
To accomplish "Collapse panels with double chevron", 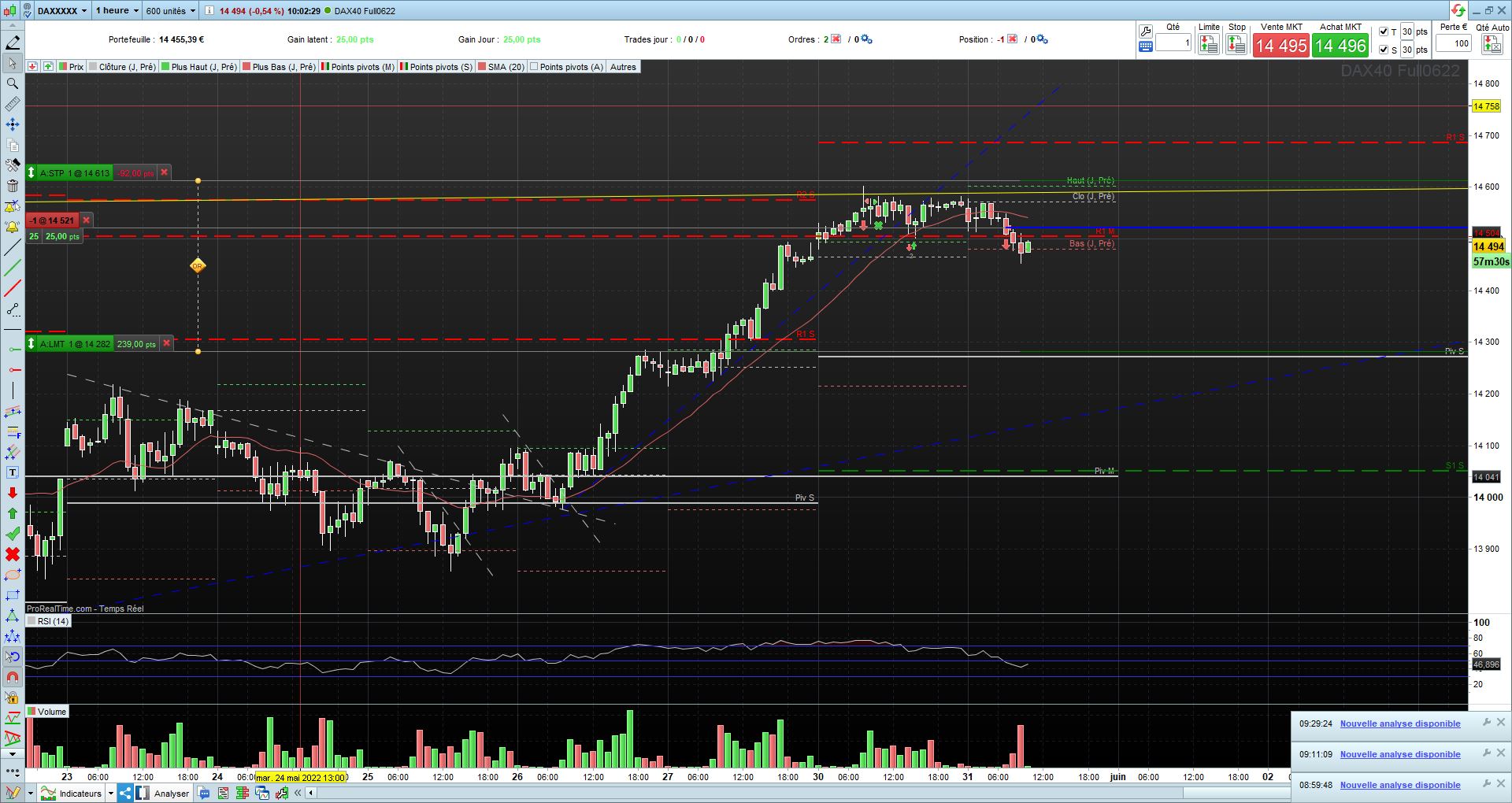I will tap(298, 793).
